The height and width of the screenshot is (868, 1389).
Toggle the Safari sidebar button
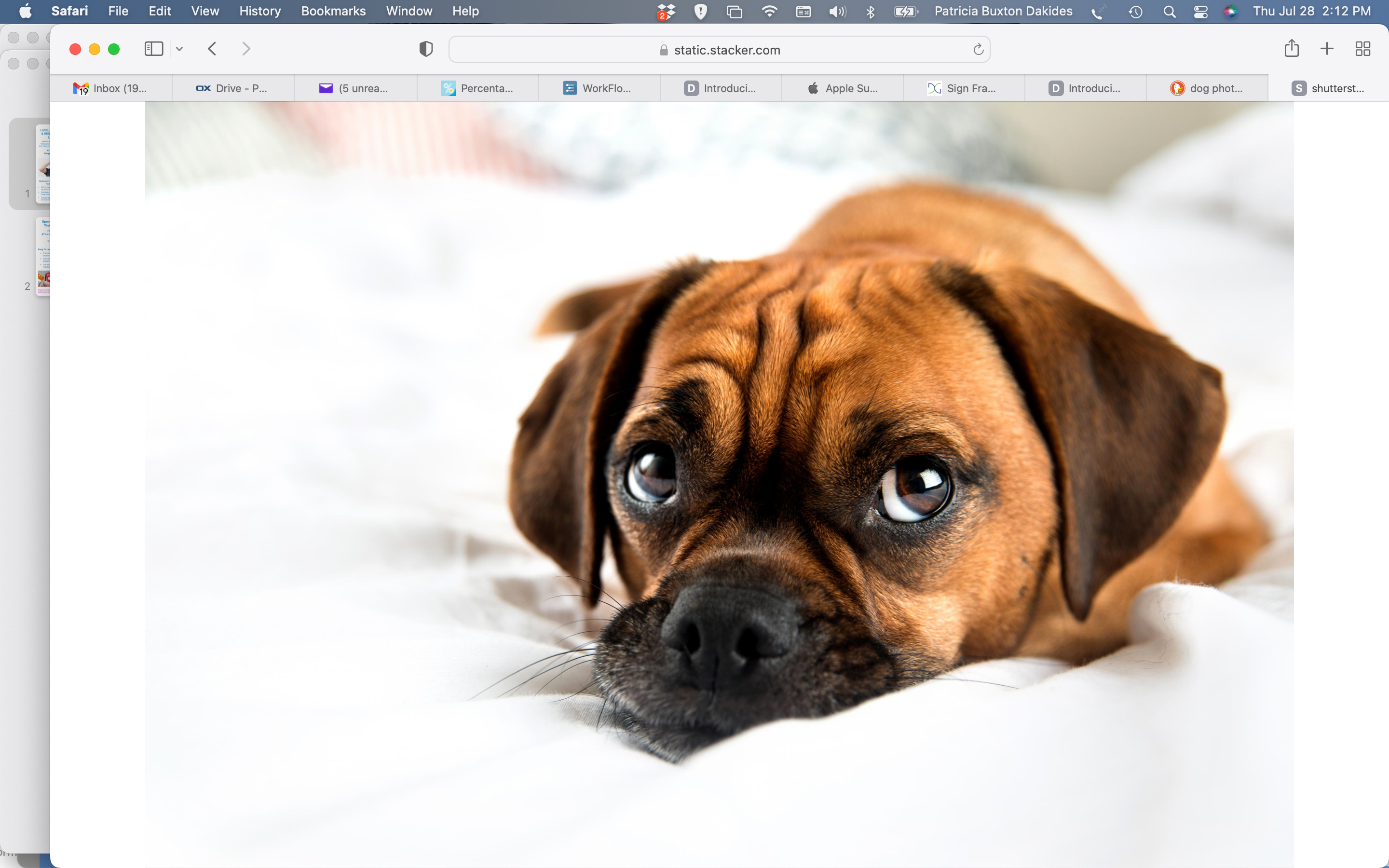click(x=153, y=49)
